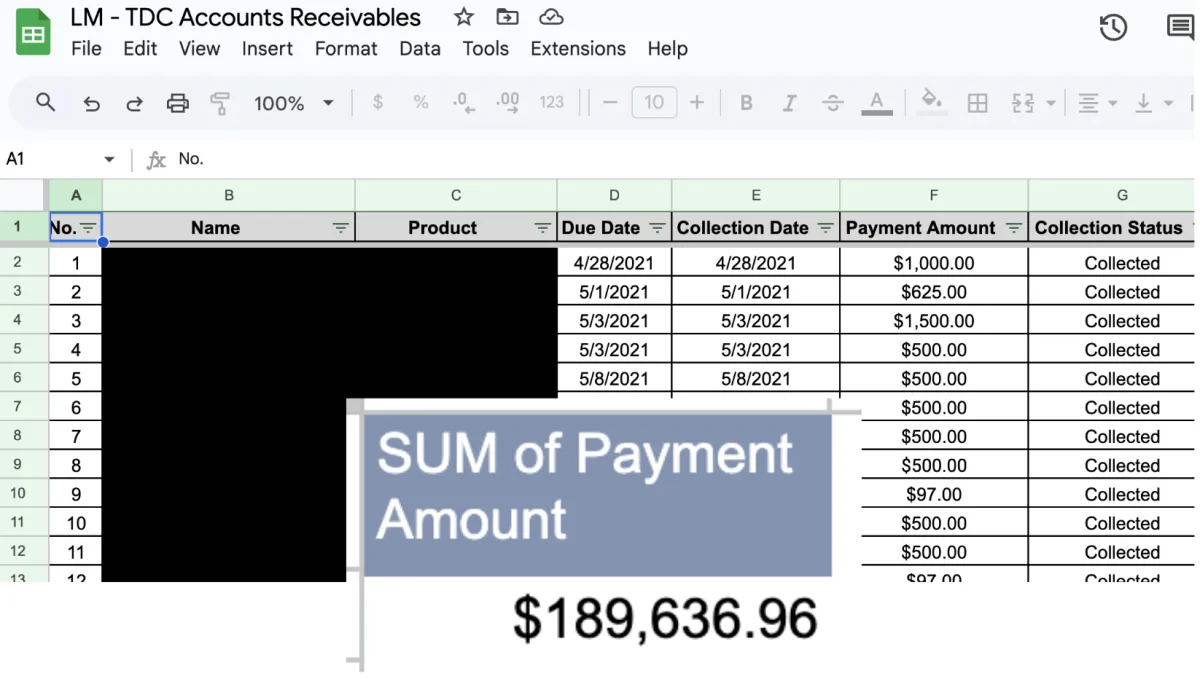The height and width of the screenshot is (679, 1200).
Task: Open the comments panel icon
Action: [1180, 28]
